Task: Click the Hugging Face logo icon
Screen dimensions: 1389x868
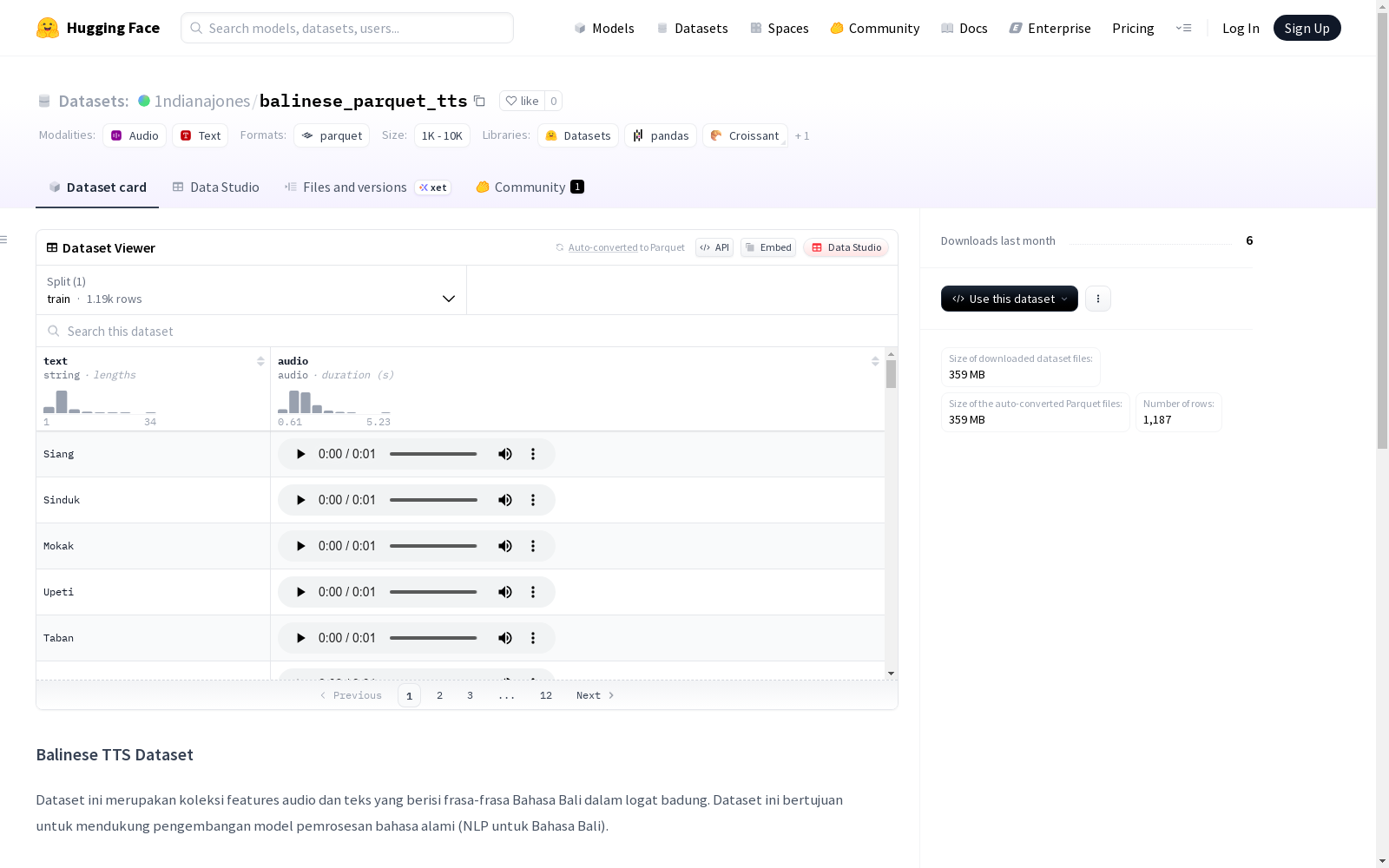Action: pos(48,28)
